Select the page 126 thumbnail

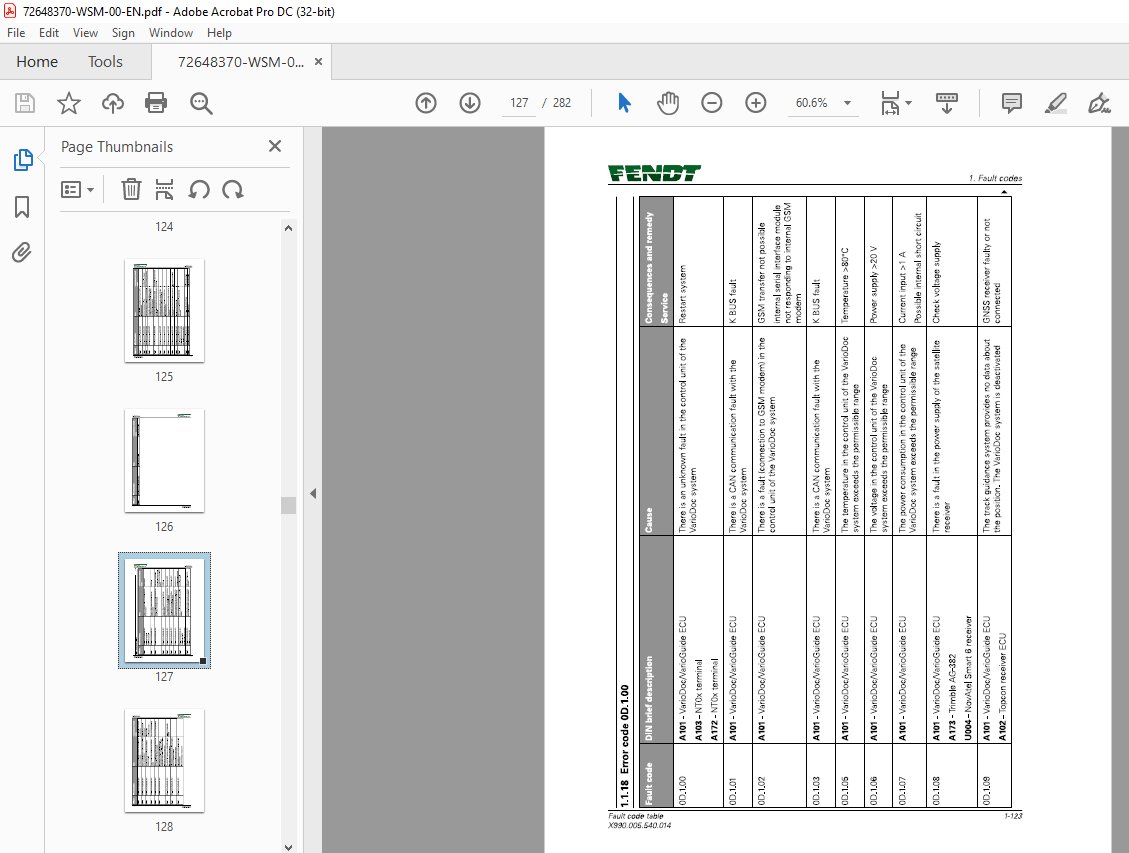164,461
